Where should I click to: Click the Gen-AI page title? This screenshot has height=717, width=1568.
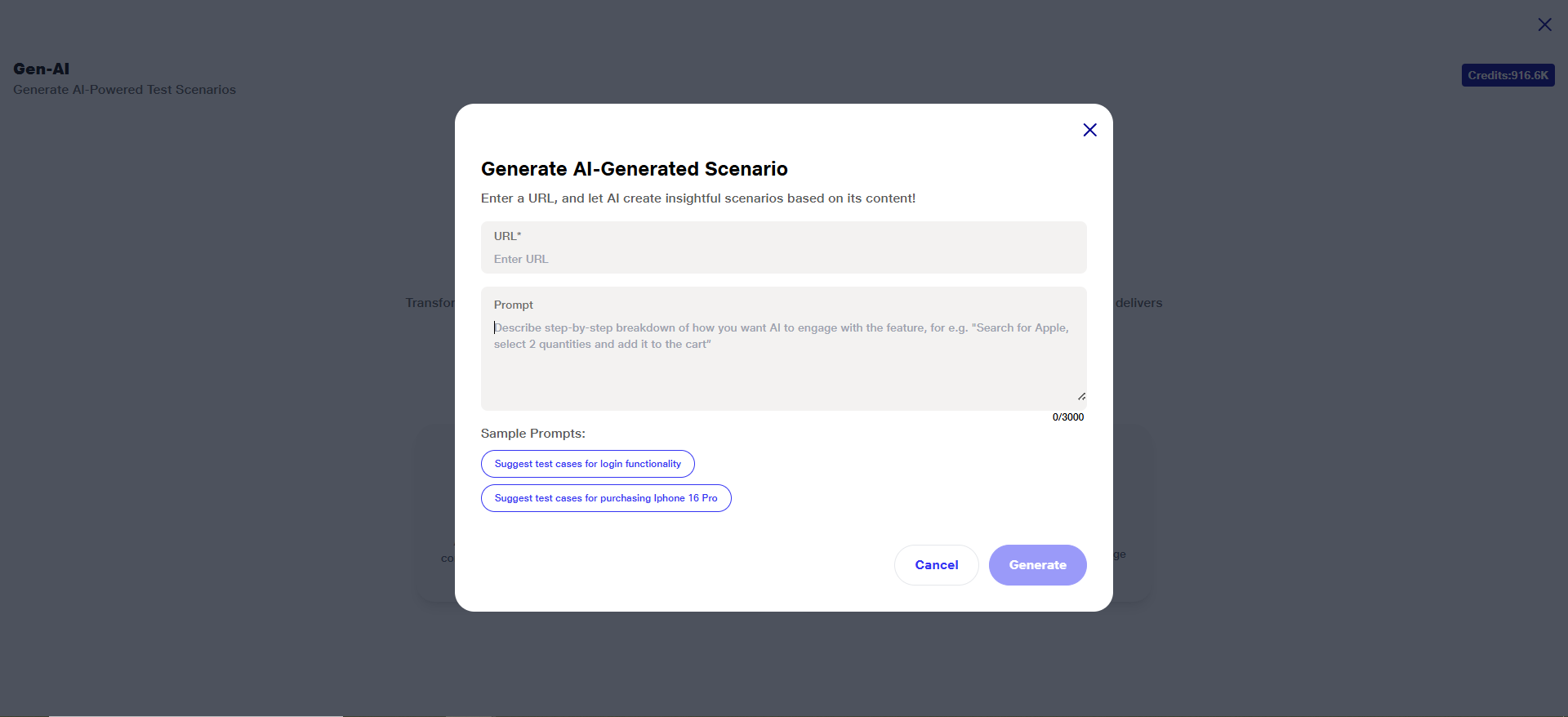[x=42, y=69]
